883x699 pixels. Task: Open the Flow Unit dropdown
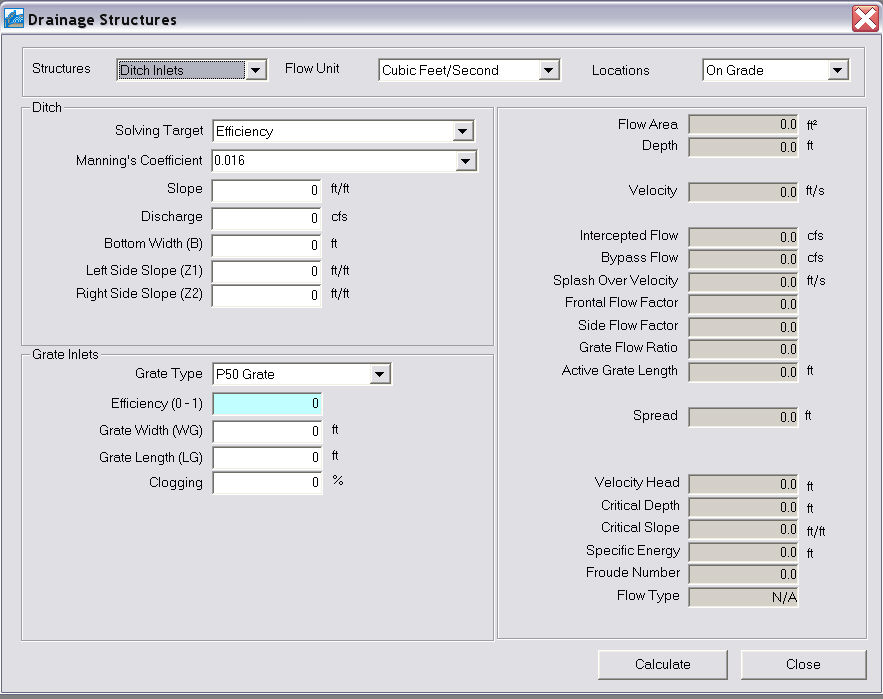pos(546,70)
